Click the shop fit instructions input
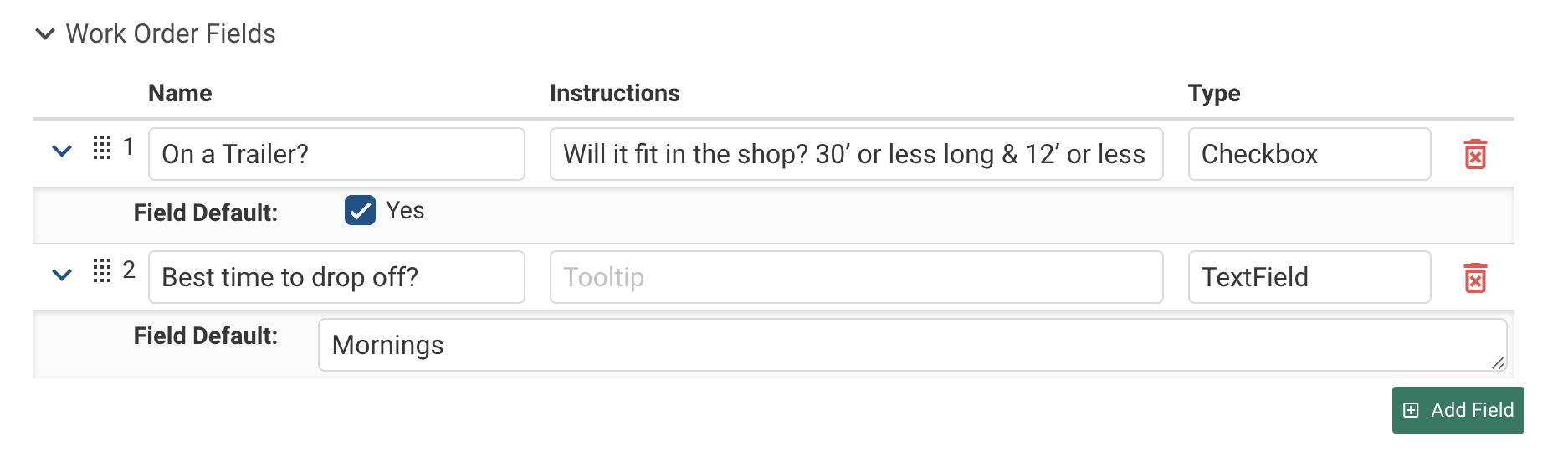 (855, 154)
